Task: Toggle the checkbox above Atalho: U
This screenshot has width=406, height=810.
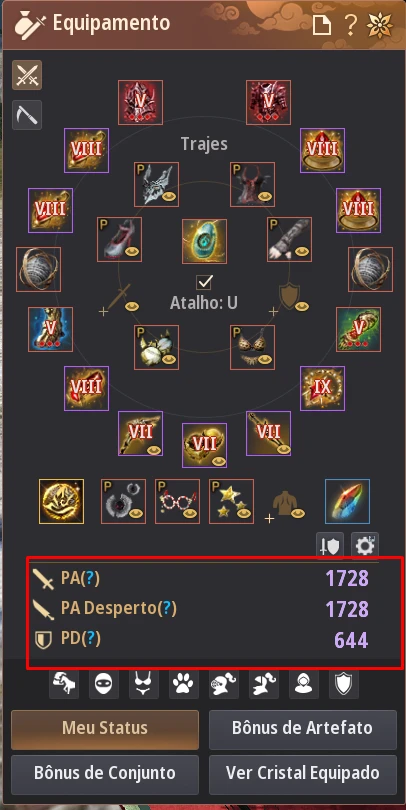Action: pyautogui.click(x=205, y=283)
